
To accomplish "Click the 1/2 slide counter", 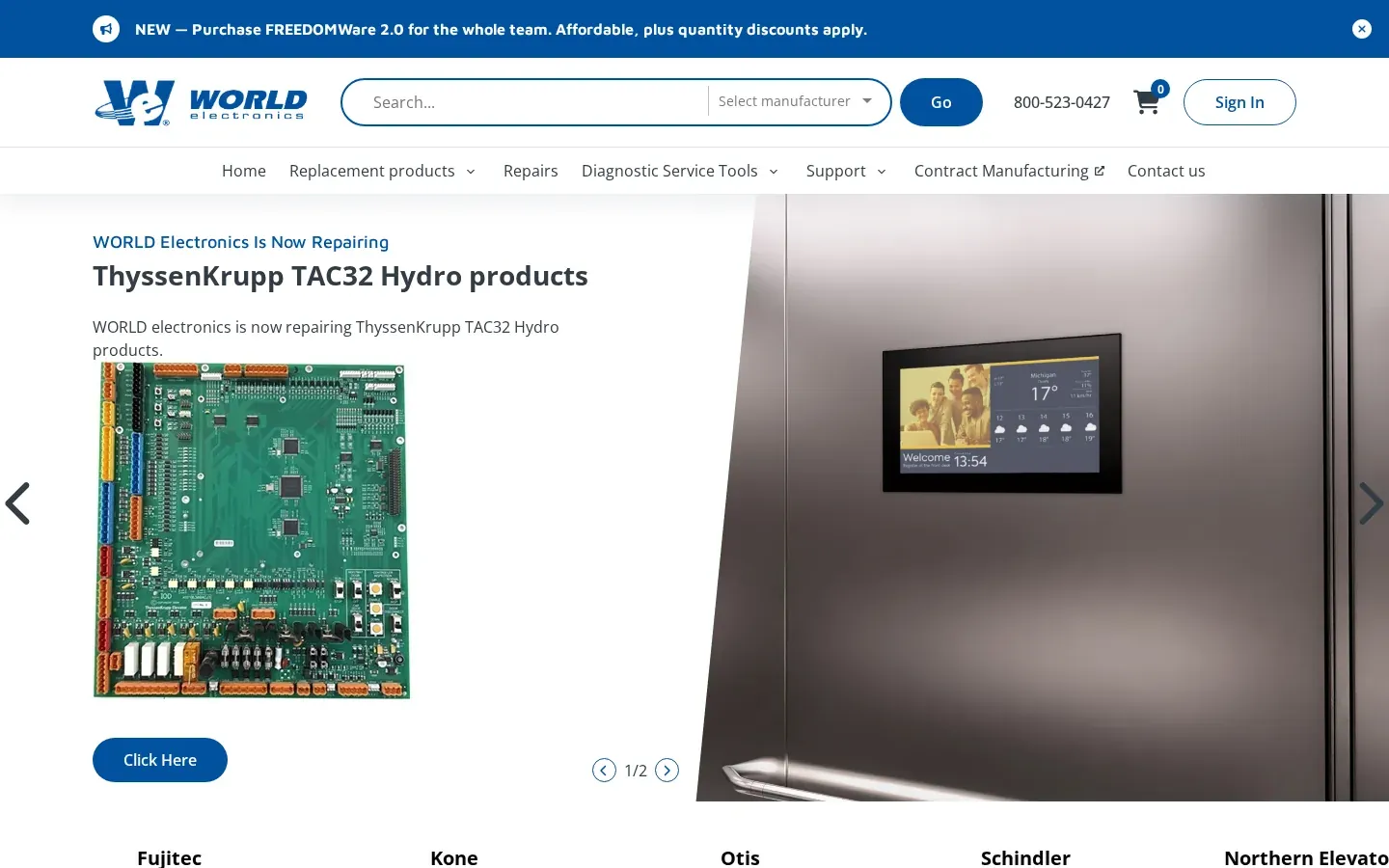I will click(636, 771).
